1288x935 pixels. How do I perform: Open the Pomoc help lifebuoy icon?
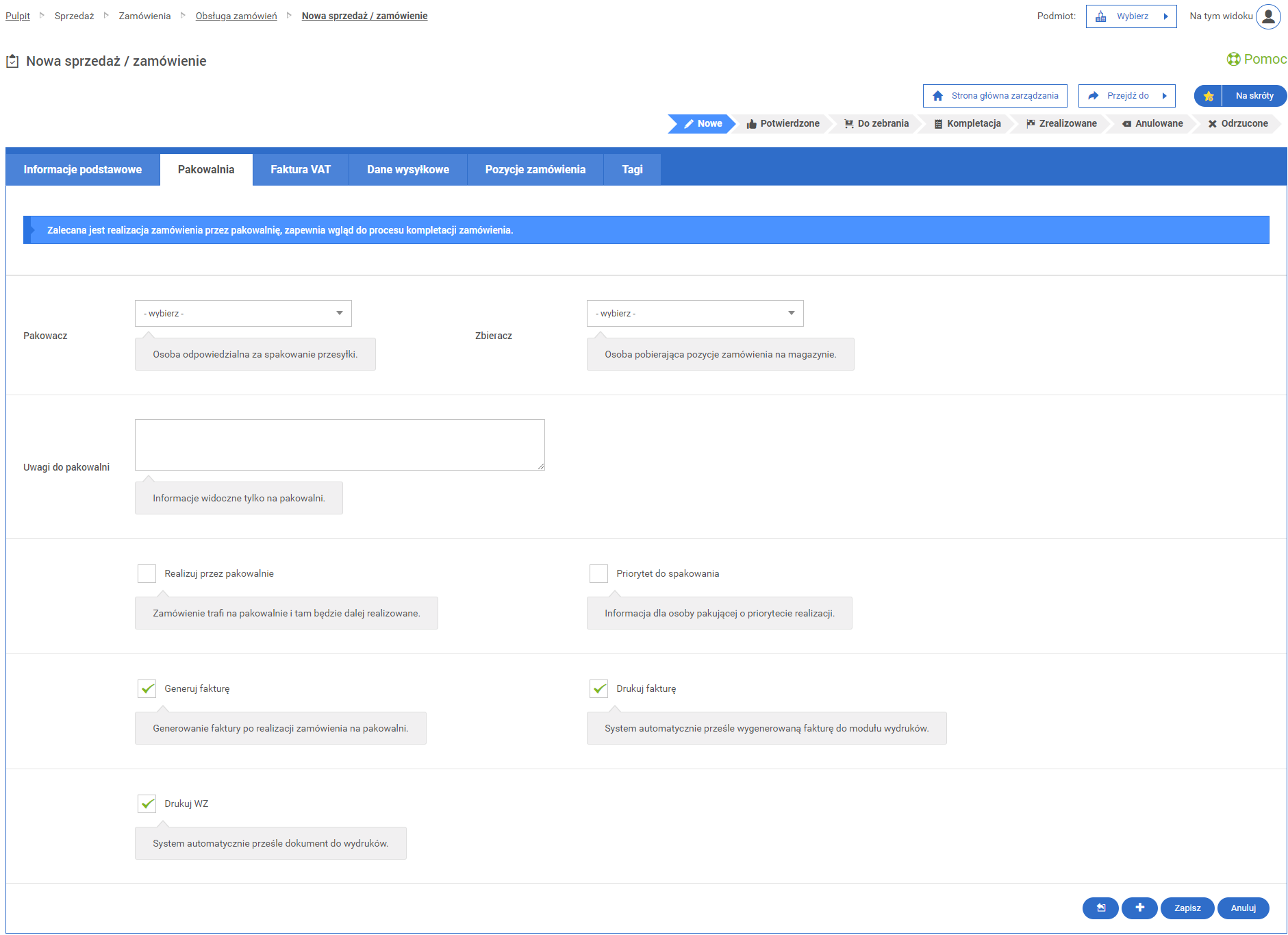coord(1233,60)
